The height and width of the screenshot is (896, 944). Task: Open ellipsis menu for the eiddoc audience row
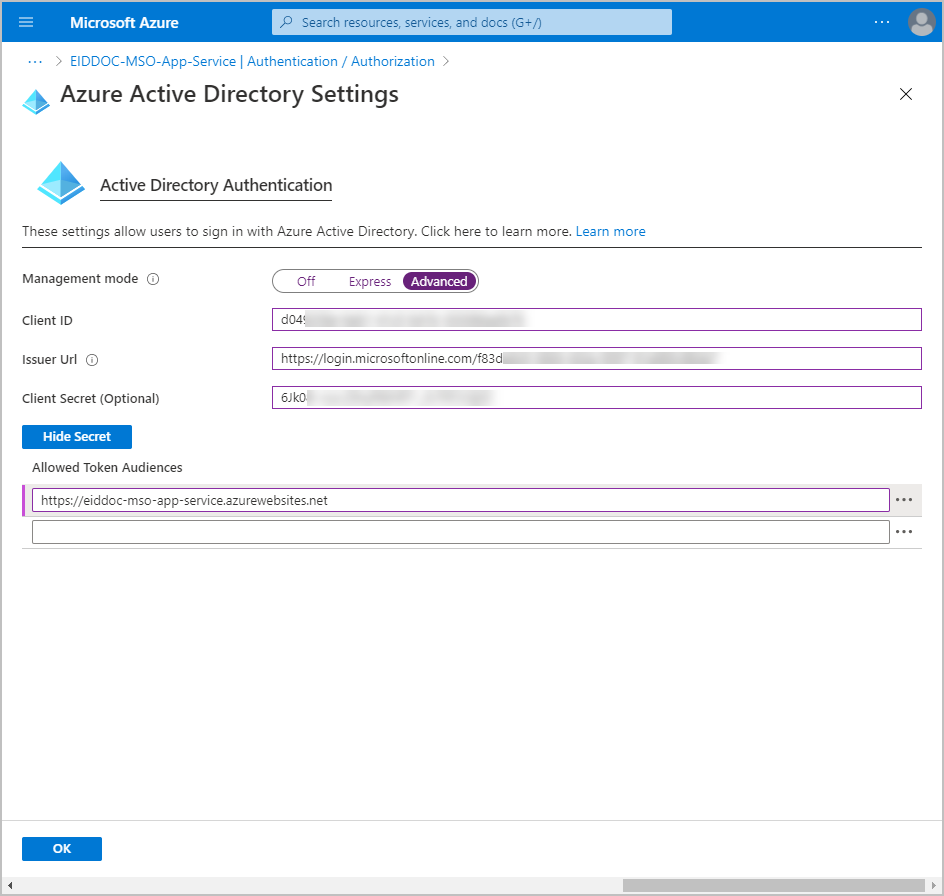904,500
